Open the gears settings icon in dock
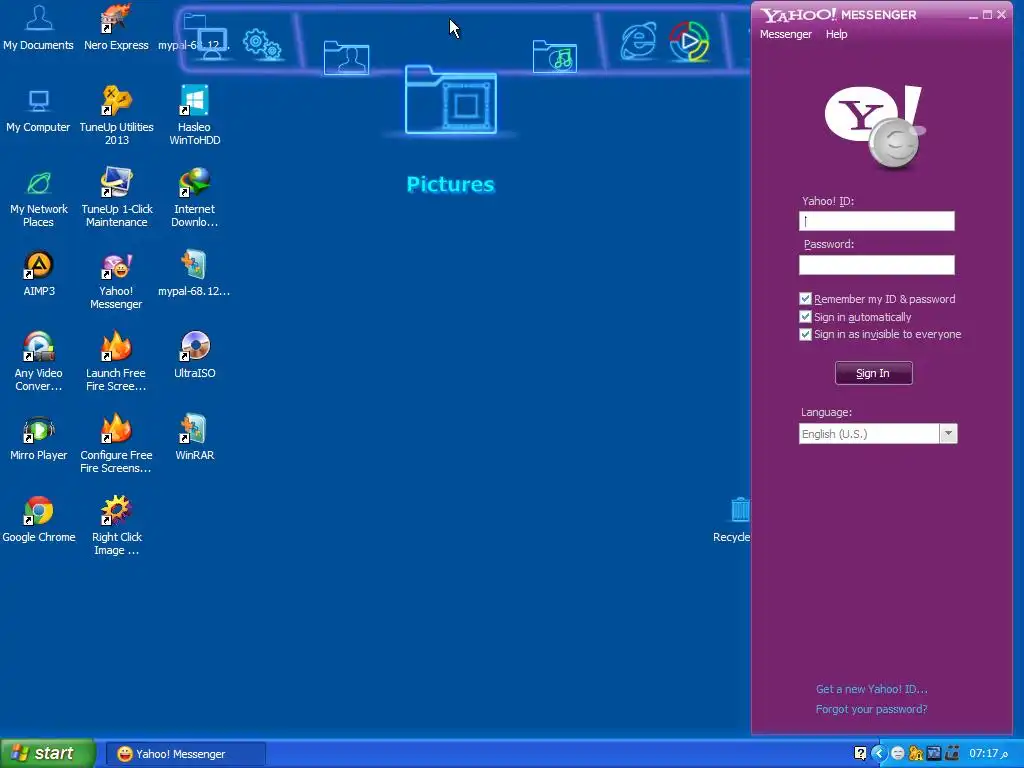Viewport: 1024px width, 768px height. click(262, 44)
